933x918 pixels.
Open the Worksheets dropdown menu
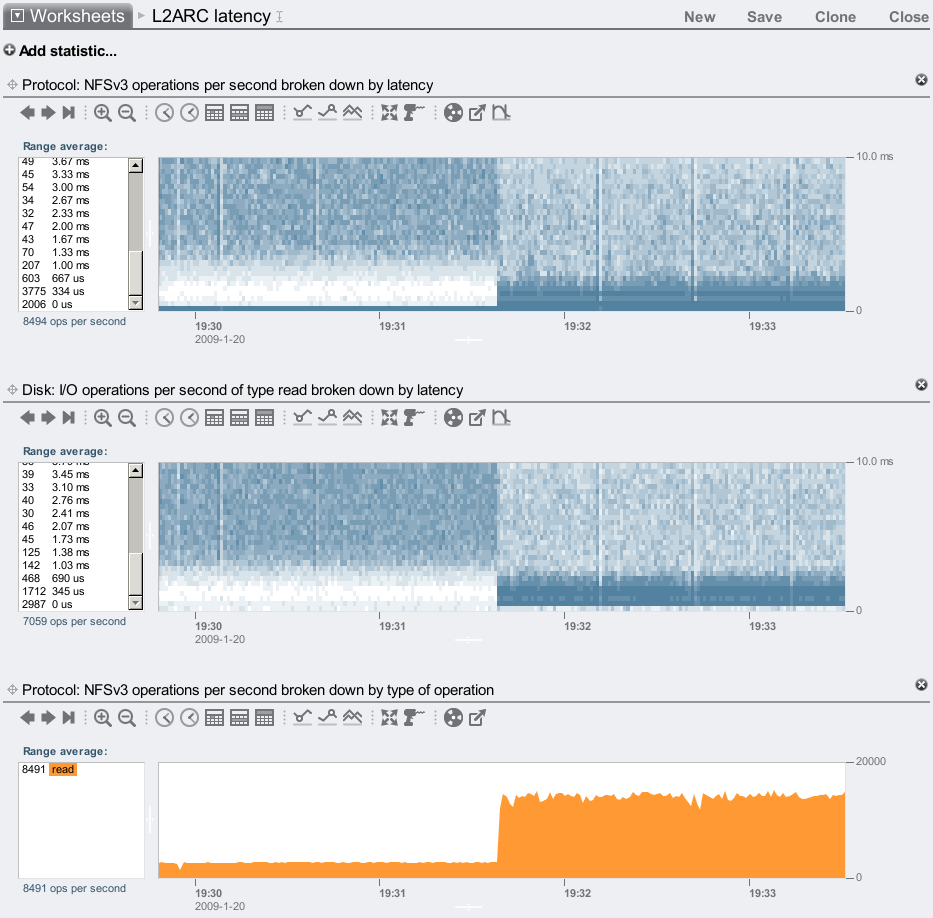[x=67, y=16]
